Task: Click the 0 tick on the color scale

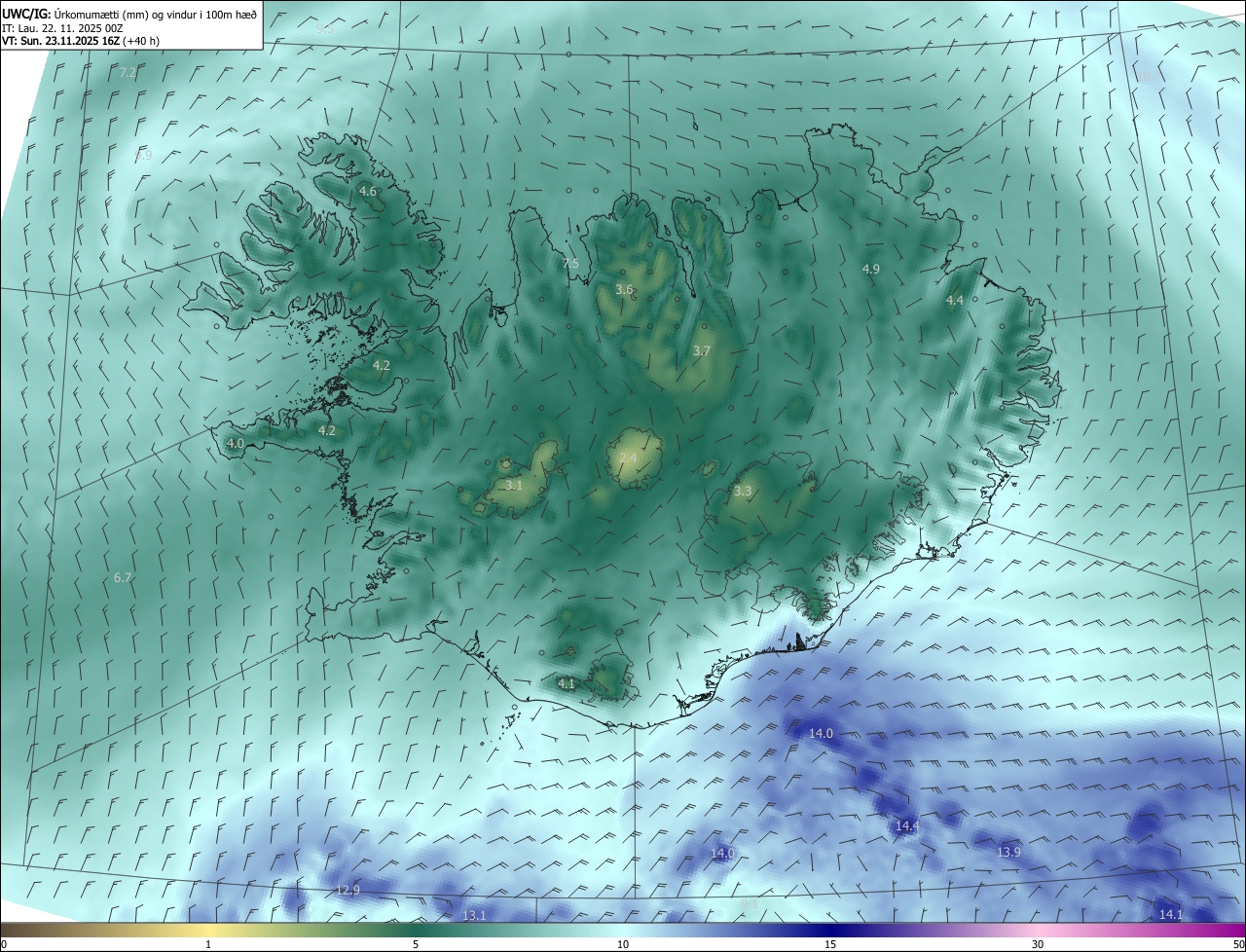Action: [4, 944]
